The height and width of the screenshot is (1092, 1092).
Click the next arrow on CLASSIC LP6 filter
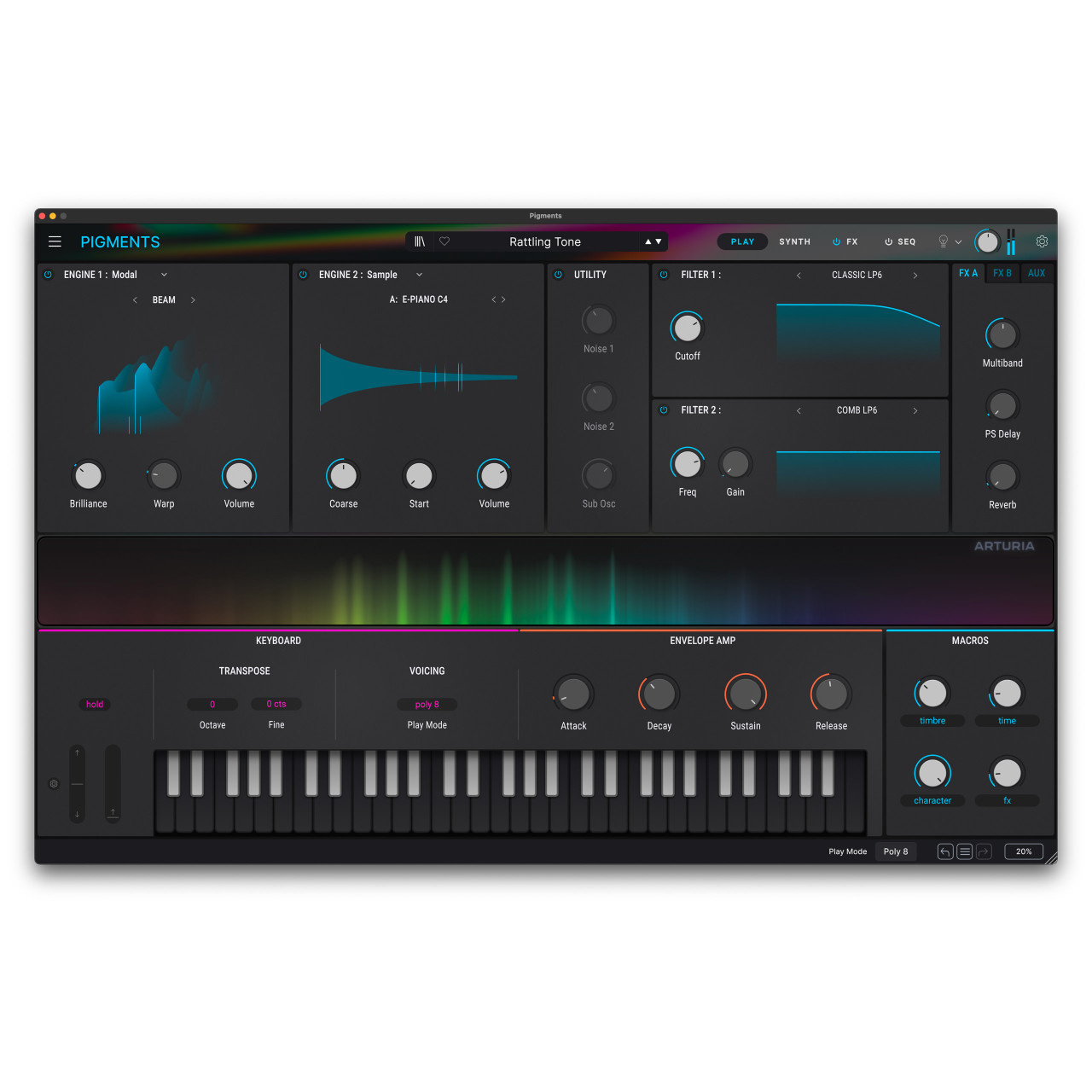(x=915, y=275)
